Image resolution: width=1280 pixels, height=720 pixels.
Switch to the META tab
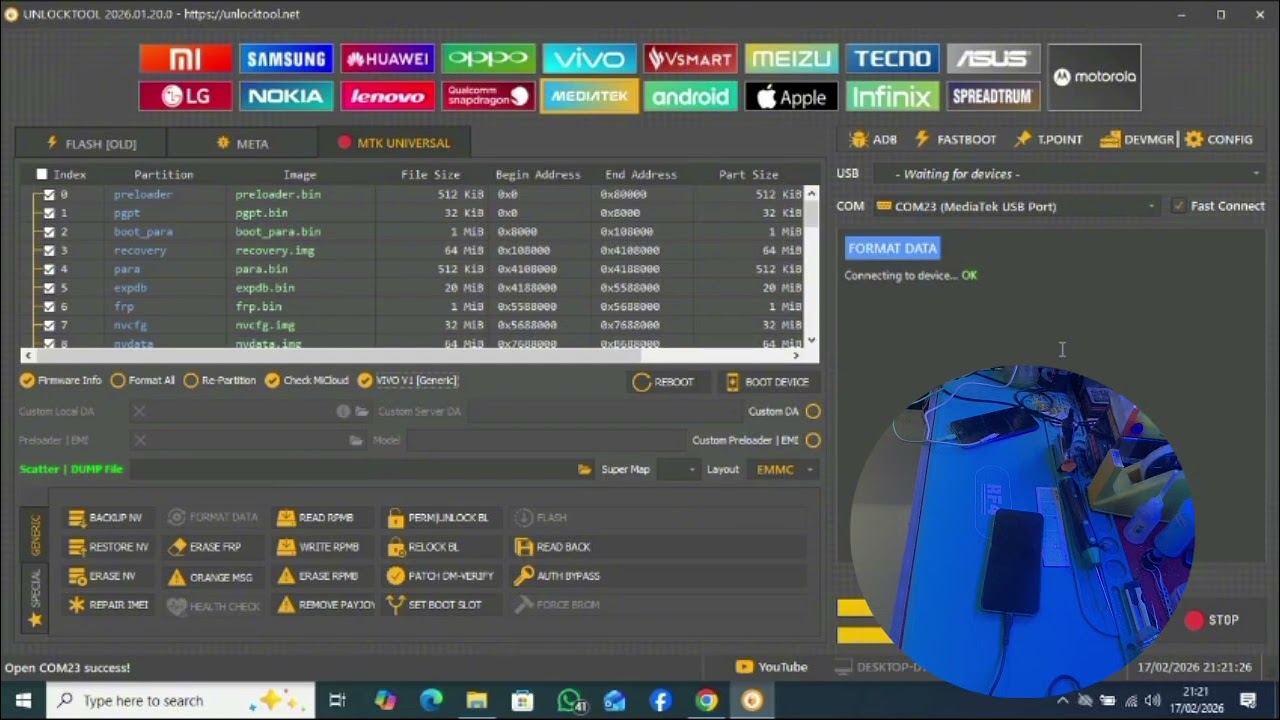pyautogui.click(x=242, y=143)
